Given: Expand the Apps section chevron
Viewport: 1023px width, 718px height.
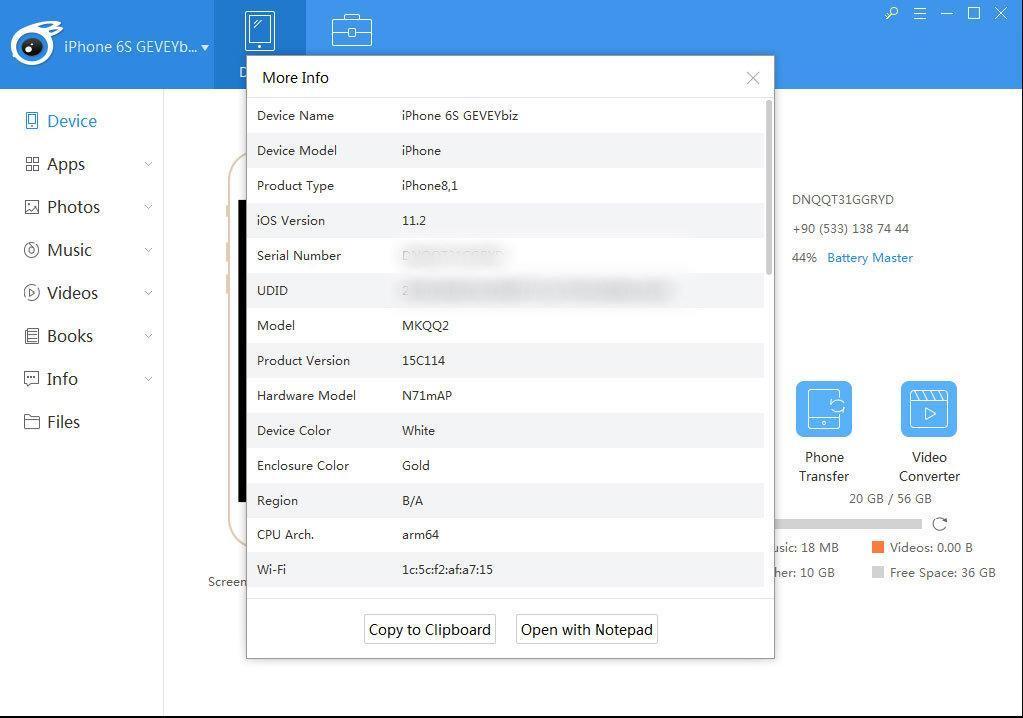Looking at the screenshot, I should [x=148, y=164].
